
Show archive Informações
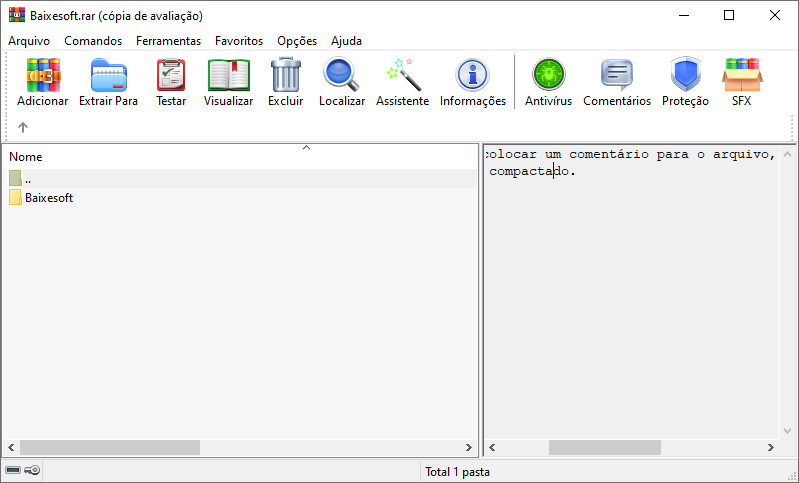click(x=473, y=82)
